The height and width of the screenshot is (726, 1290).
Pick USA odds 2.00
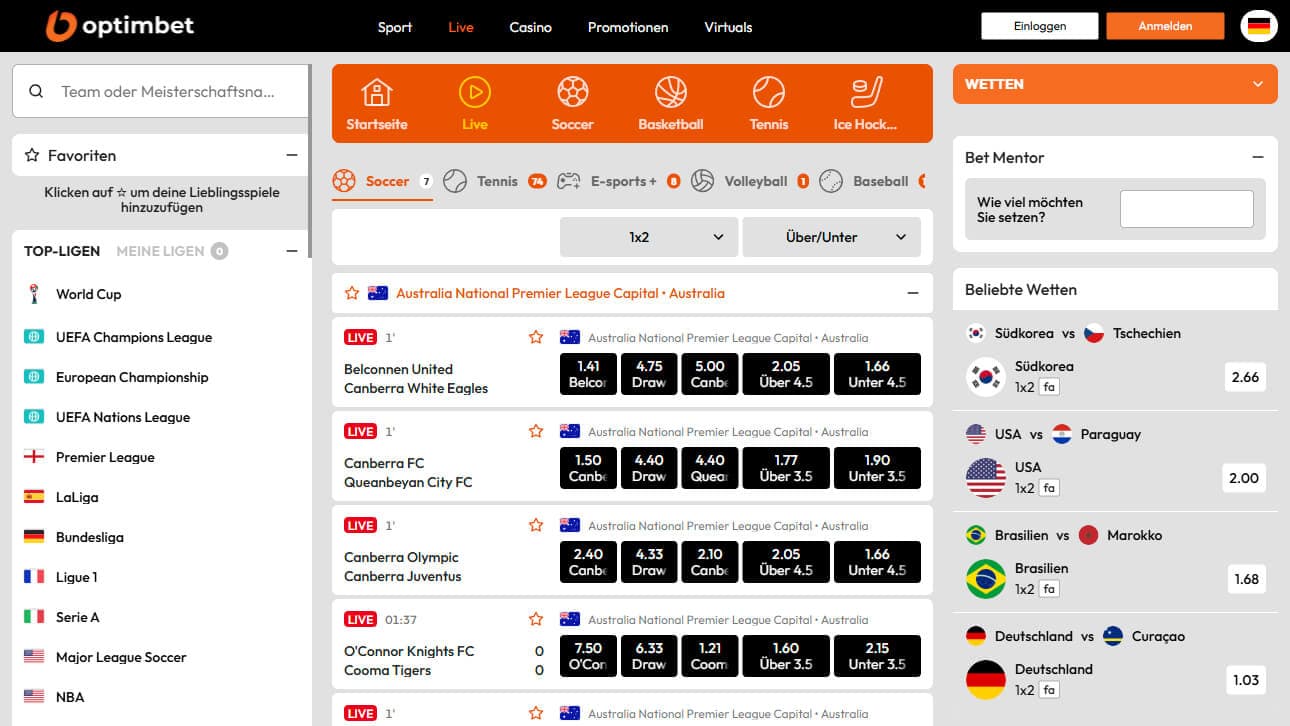1243,478
